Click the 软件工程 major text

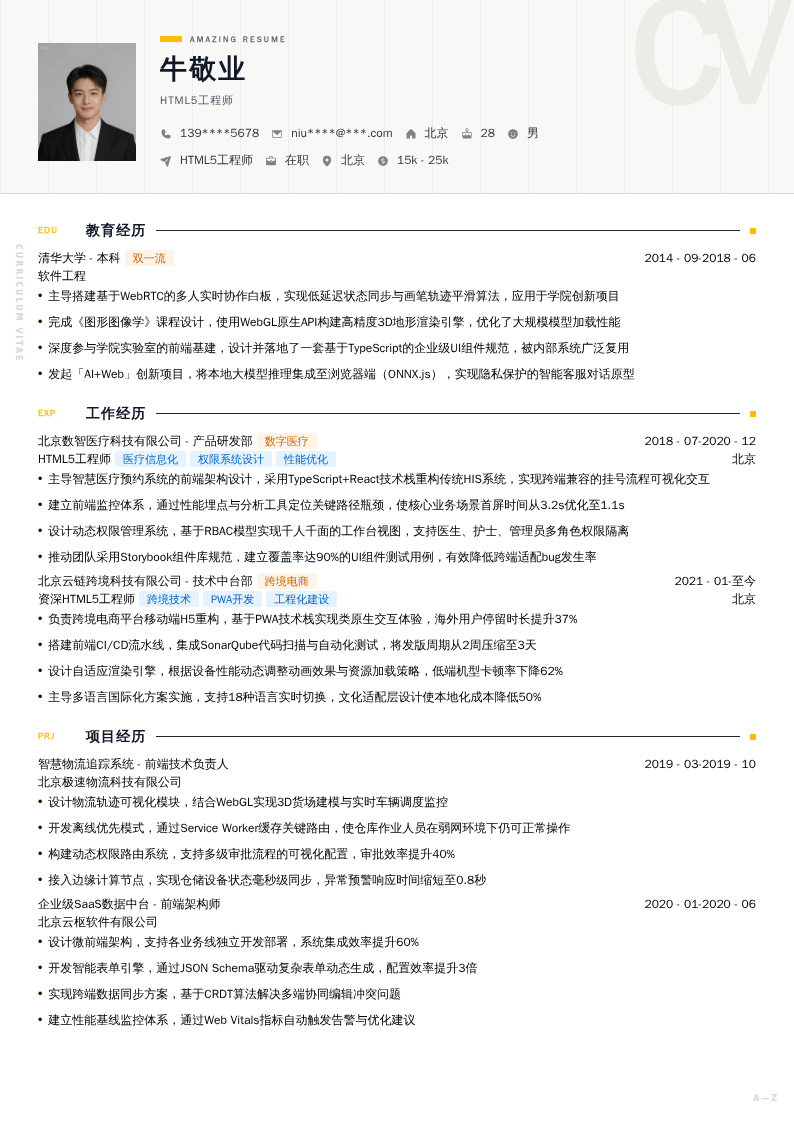(62, 276)
